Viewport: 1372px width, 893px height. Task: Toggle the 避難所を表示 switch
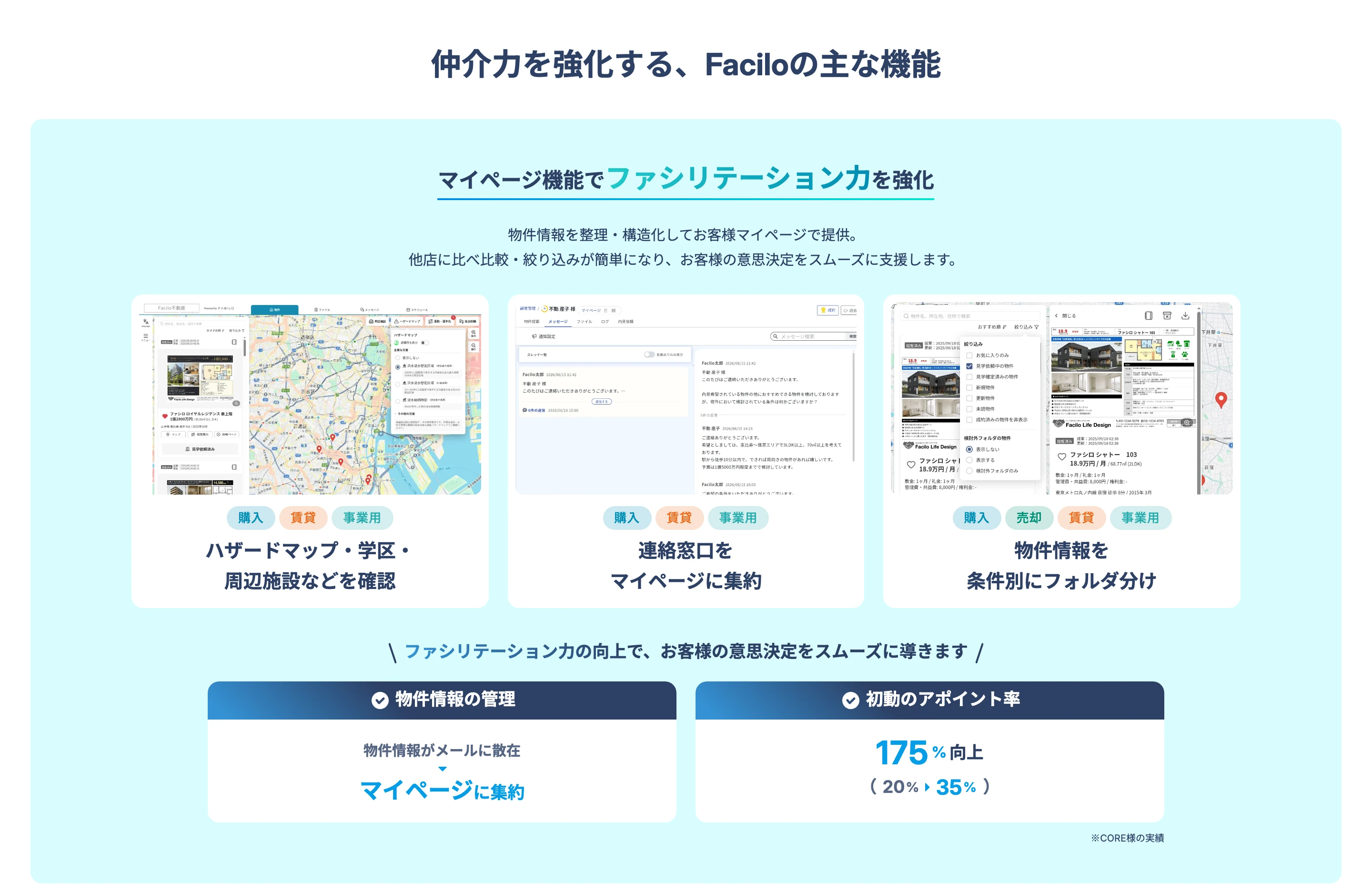point(424,343)
